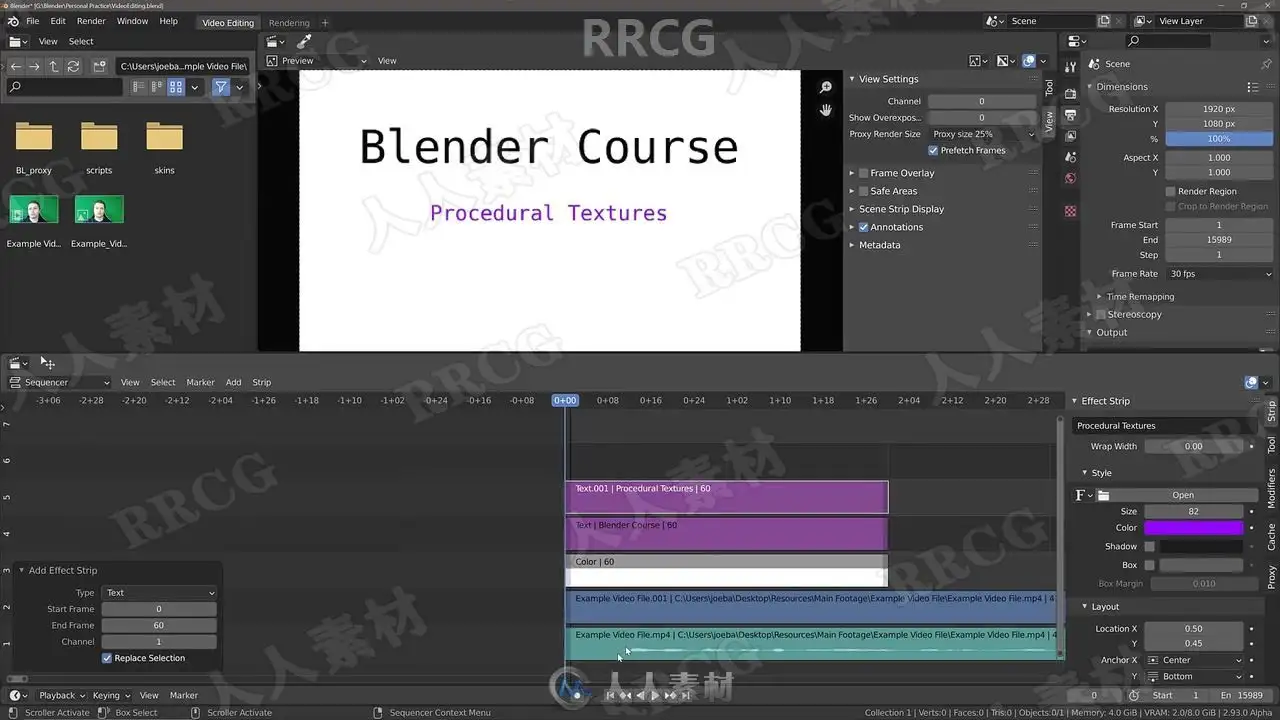Open the View Layer properties tab icon
The image size is (1280, 720).
point(1070,136)
